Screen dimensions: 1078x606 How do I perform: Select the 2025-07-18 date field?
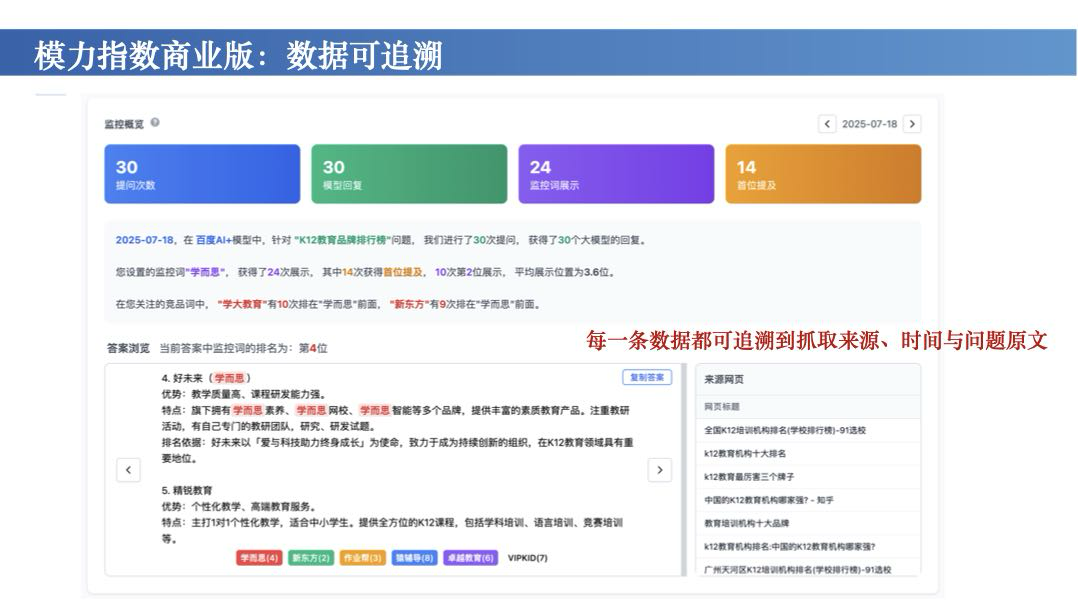(870, 124)
